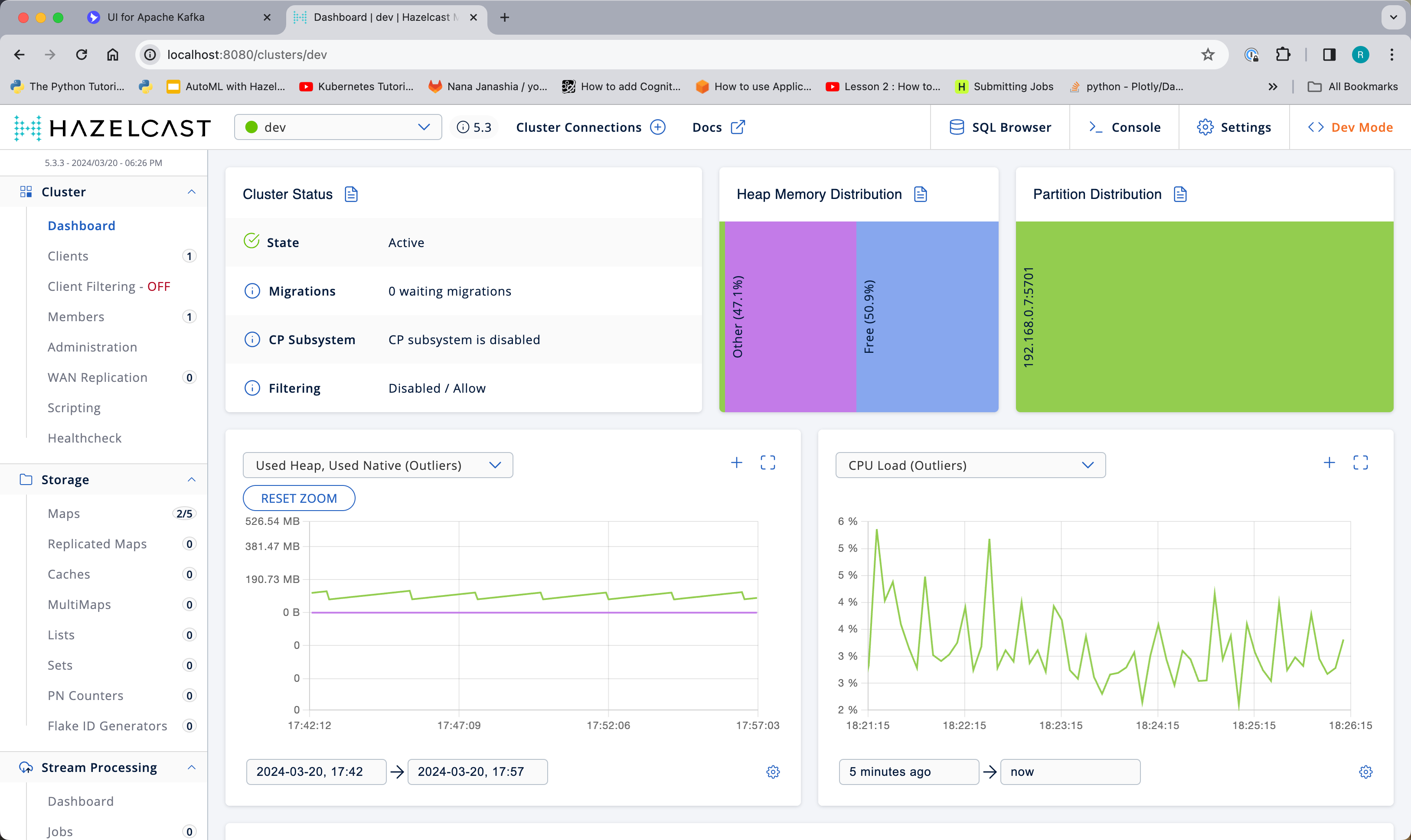The width and height of the screenshot is (1411, 840).
Task: Click the version info icon next to 5.3
Action: 463,127
